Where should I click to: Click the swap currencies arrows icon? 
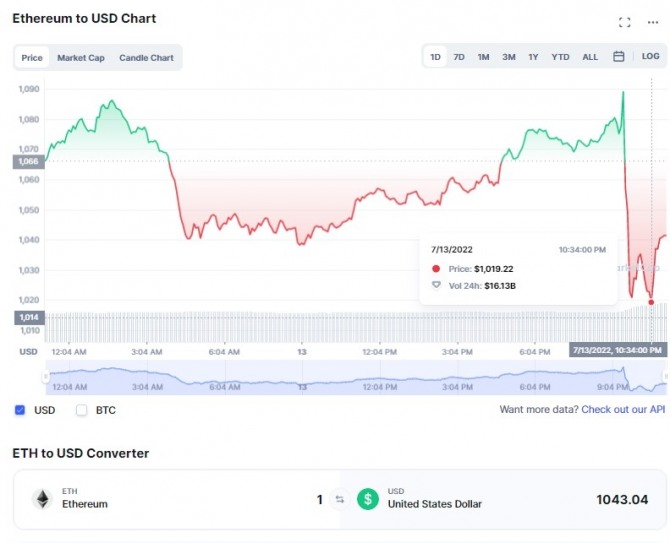point(339,499)
